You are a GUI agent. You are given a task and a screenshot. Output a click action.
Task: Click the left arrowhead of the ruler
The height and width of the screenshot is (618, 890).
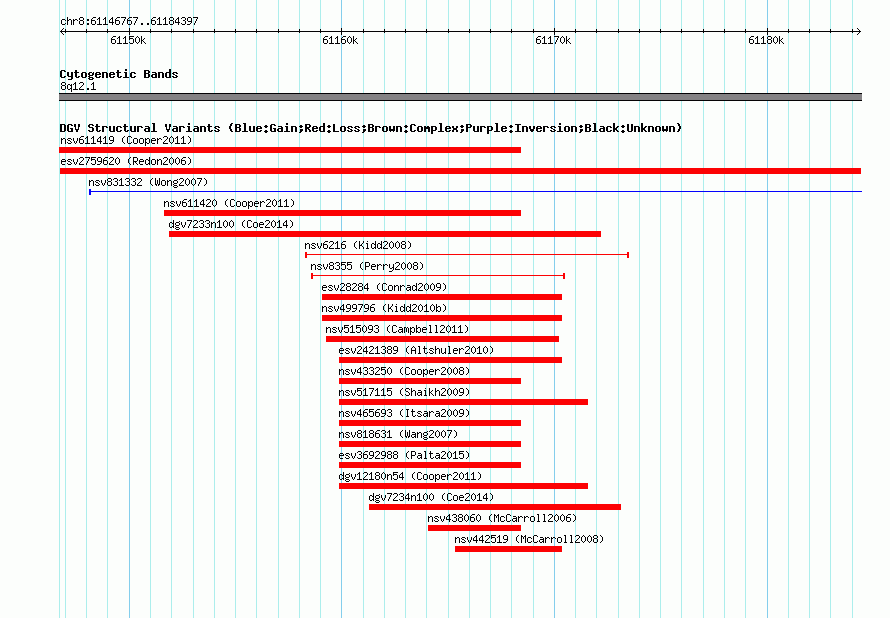[63, 31]
